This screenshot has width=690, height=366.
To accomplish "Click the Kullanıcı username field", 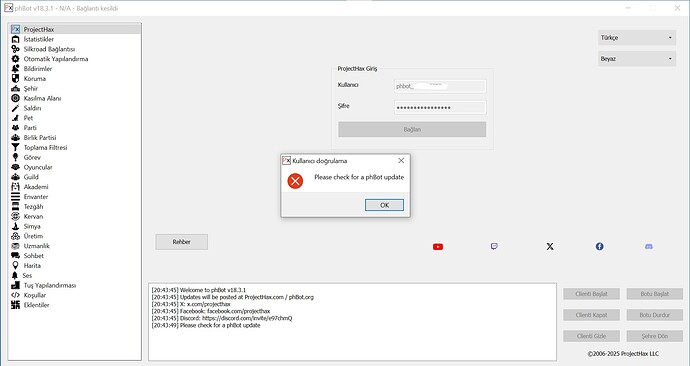I will click(x=440, y=86).
